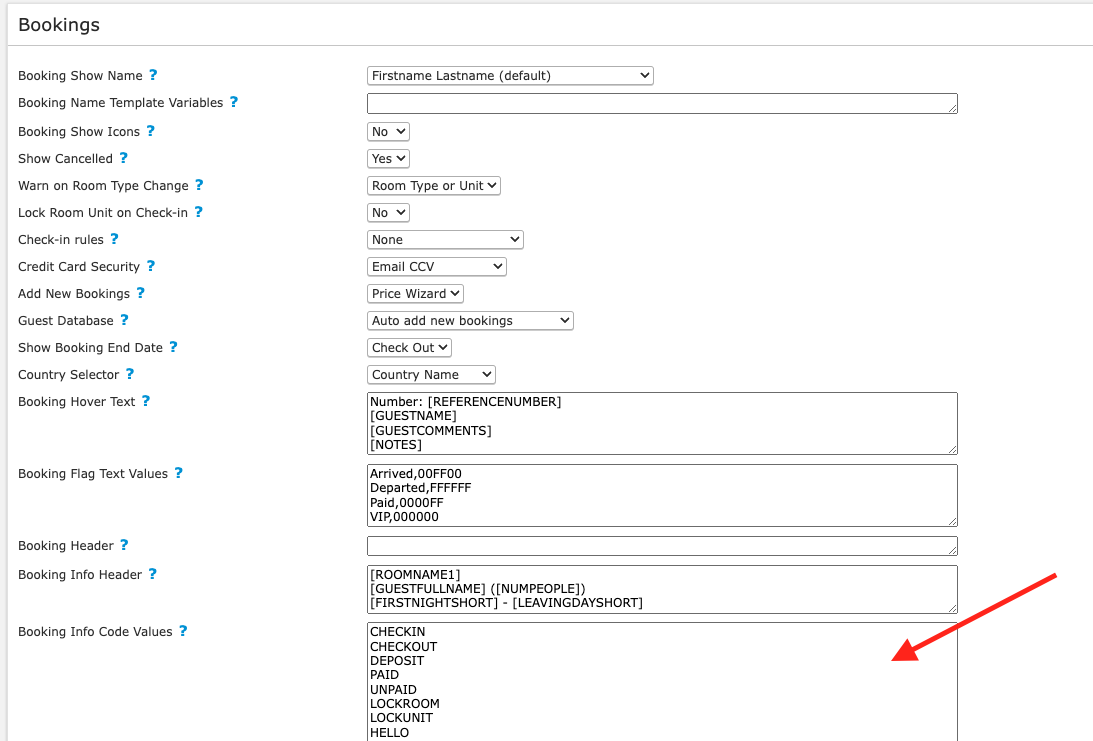1093x741 pixels.
Task: Open help for Guest Database
Action: pyautogui.click(x=124, y=320)
